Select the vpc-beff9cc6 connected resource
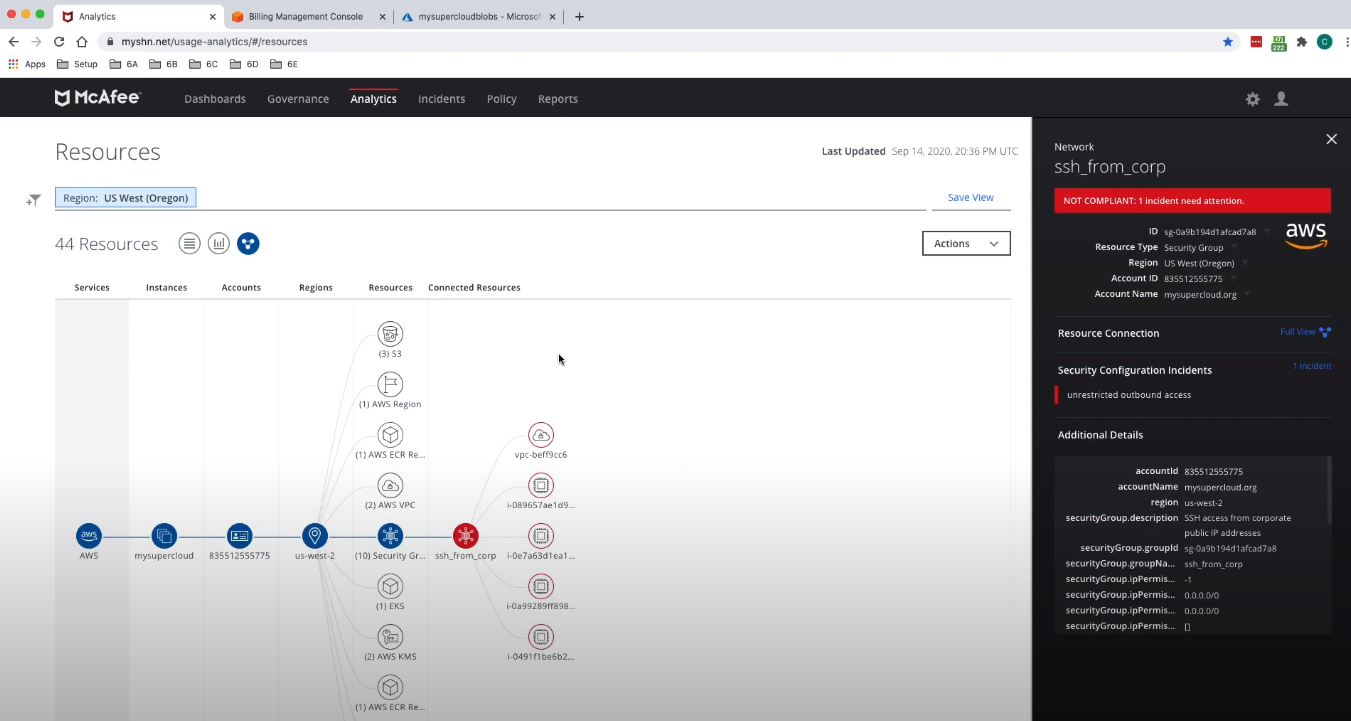1351x721 pixels. 541,435
